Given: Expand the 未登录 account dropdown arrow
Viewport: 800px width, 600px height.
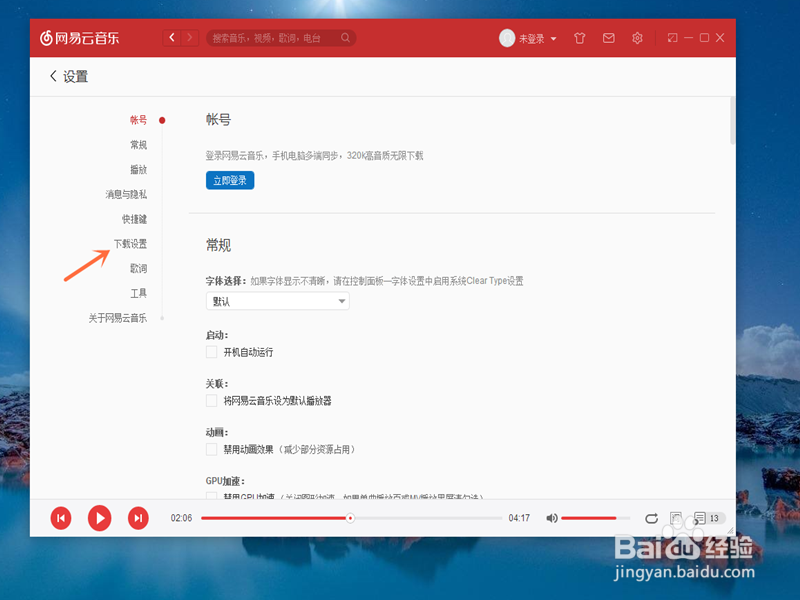Looking at the screenshot, I should (x=554, y=39).
